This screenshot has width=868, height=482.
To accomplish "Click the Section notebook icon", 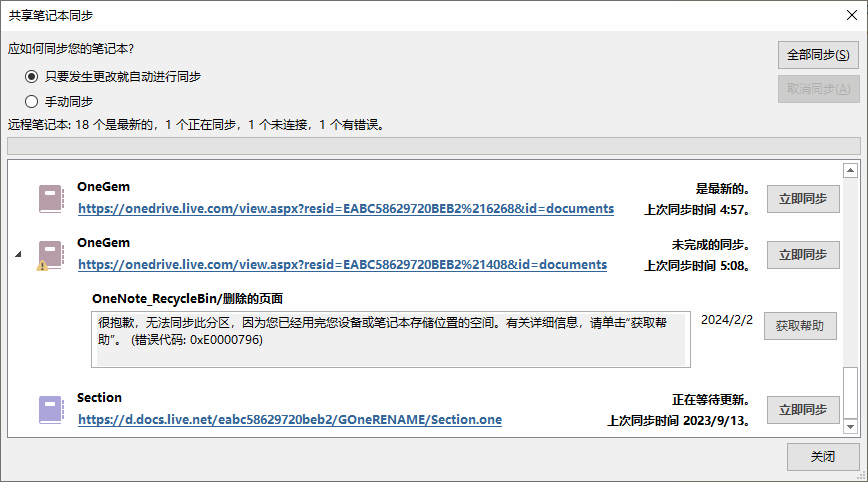I will [51, 410].
